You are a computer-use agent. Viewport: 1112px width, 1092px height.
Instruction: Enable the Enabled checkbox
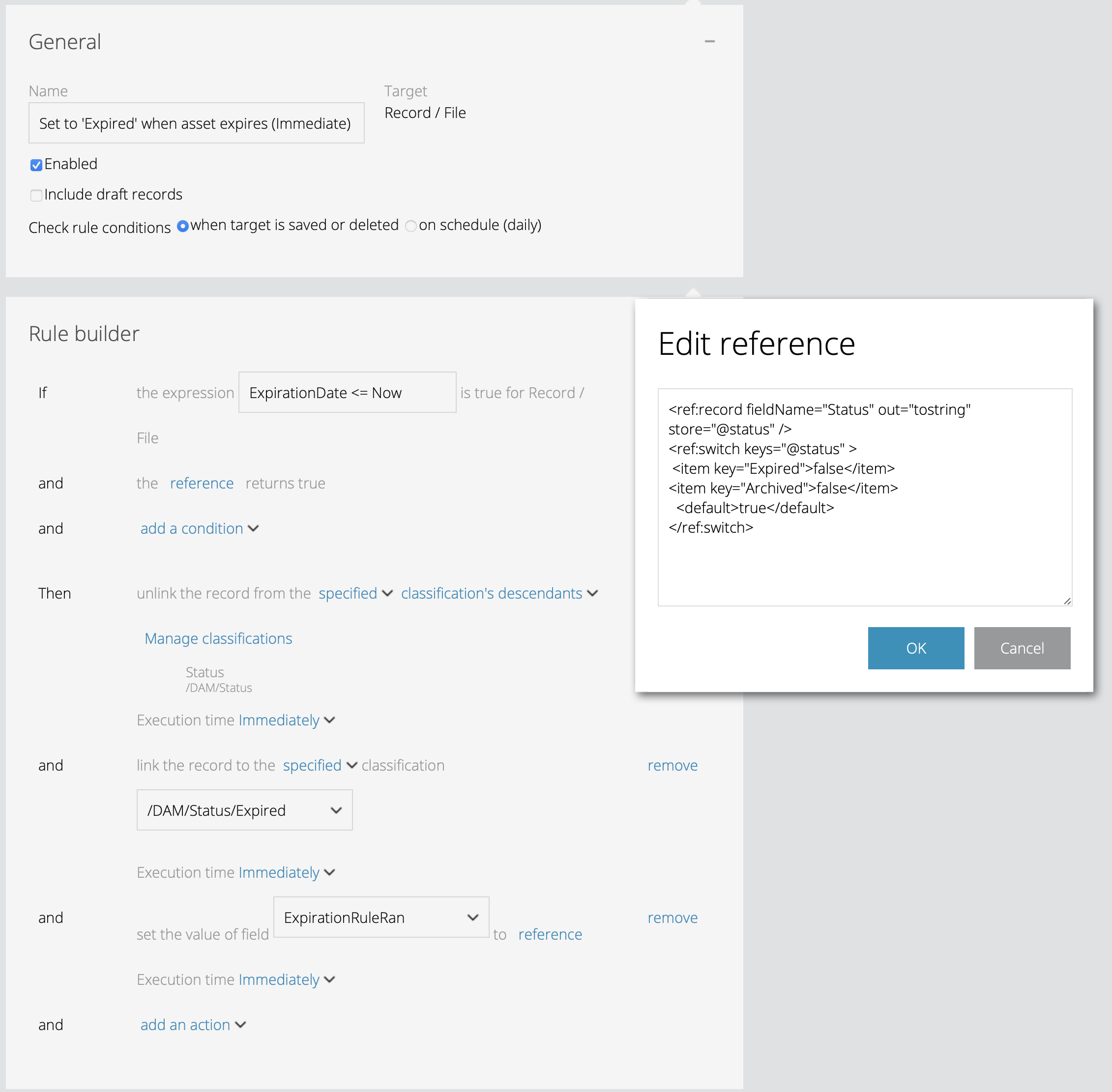[x=36, y=165]
